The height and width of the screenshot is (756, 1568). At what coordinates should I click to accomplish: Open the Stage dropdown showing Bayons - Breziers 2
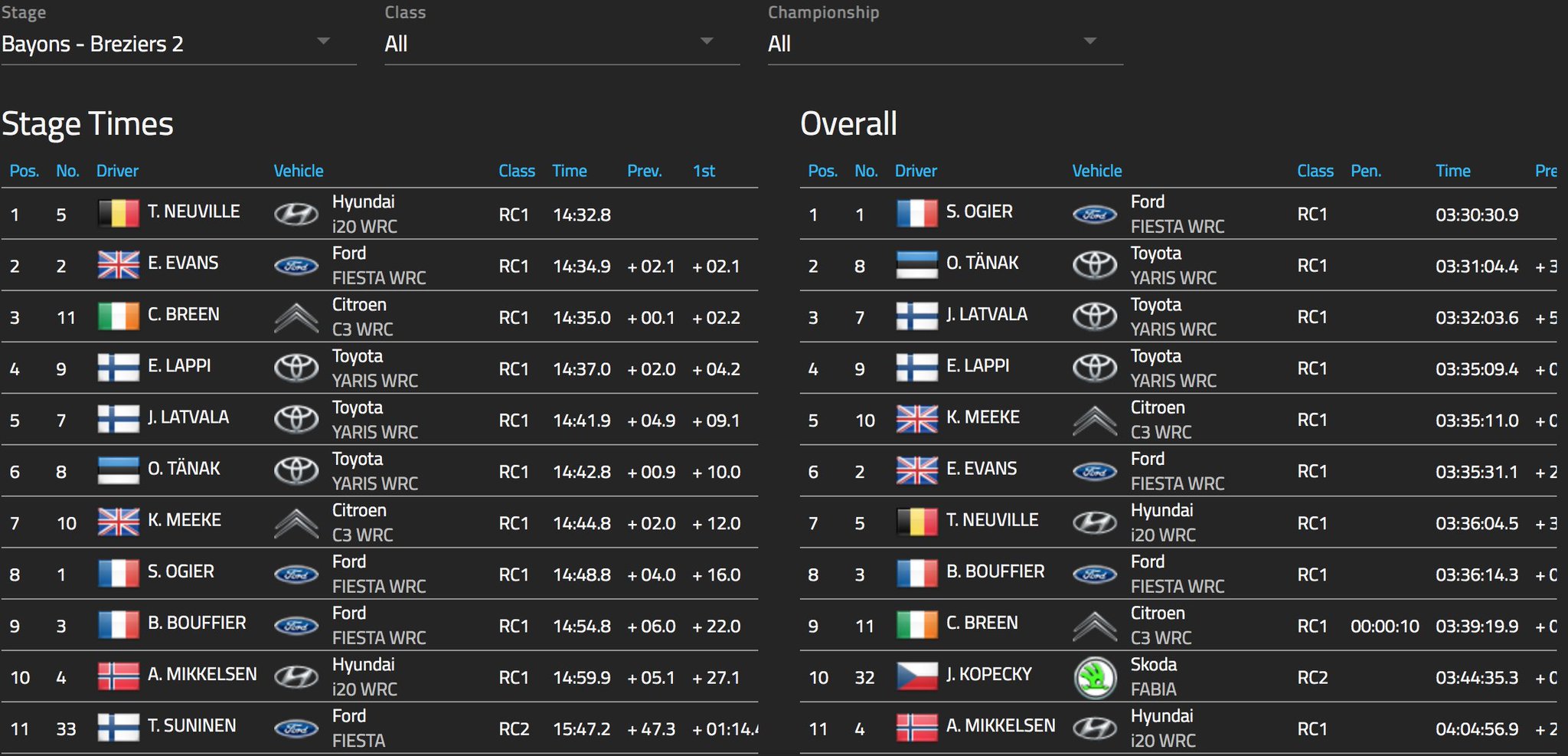pos(178,44)
